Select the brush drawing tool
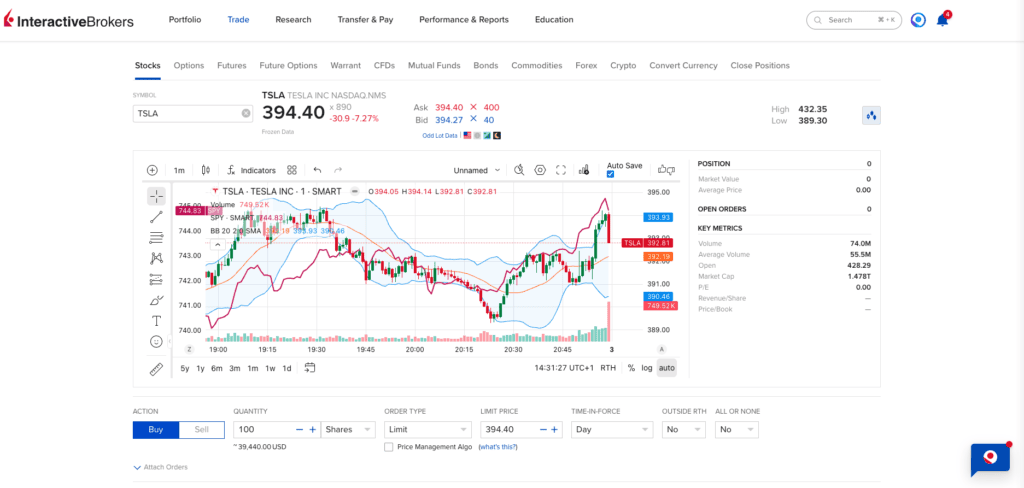Viewport: 1024px width, 488px height. pyautogui.click(x=156, y=300)
